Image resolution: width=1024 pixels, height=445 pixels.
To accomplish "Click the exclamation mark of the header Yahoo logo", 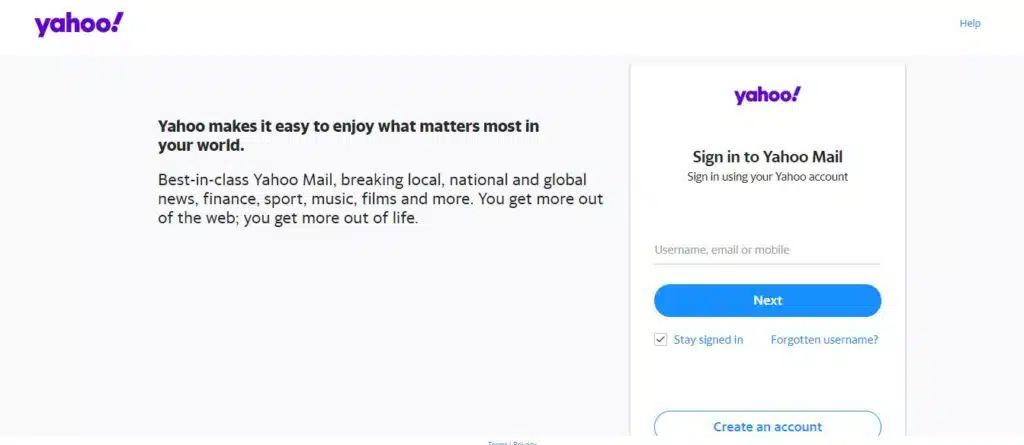I will [117, 22].
